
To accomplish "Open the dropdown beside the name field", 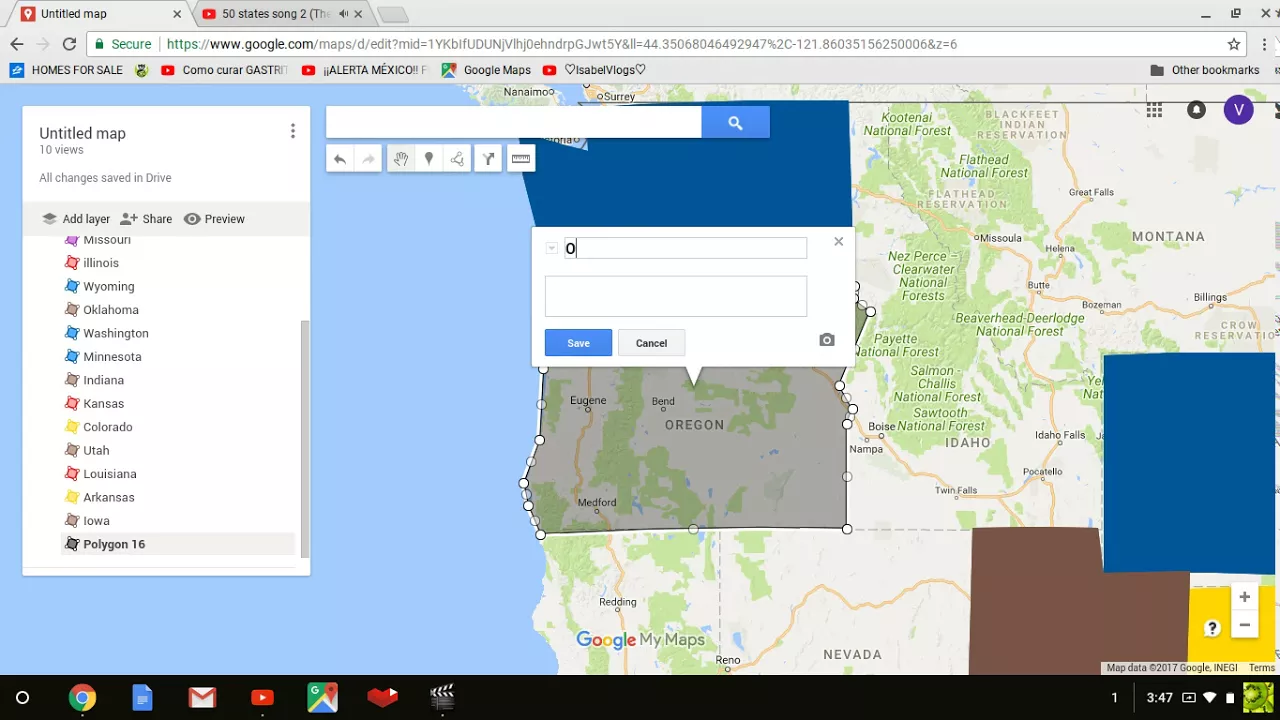I will click(551, 248).
